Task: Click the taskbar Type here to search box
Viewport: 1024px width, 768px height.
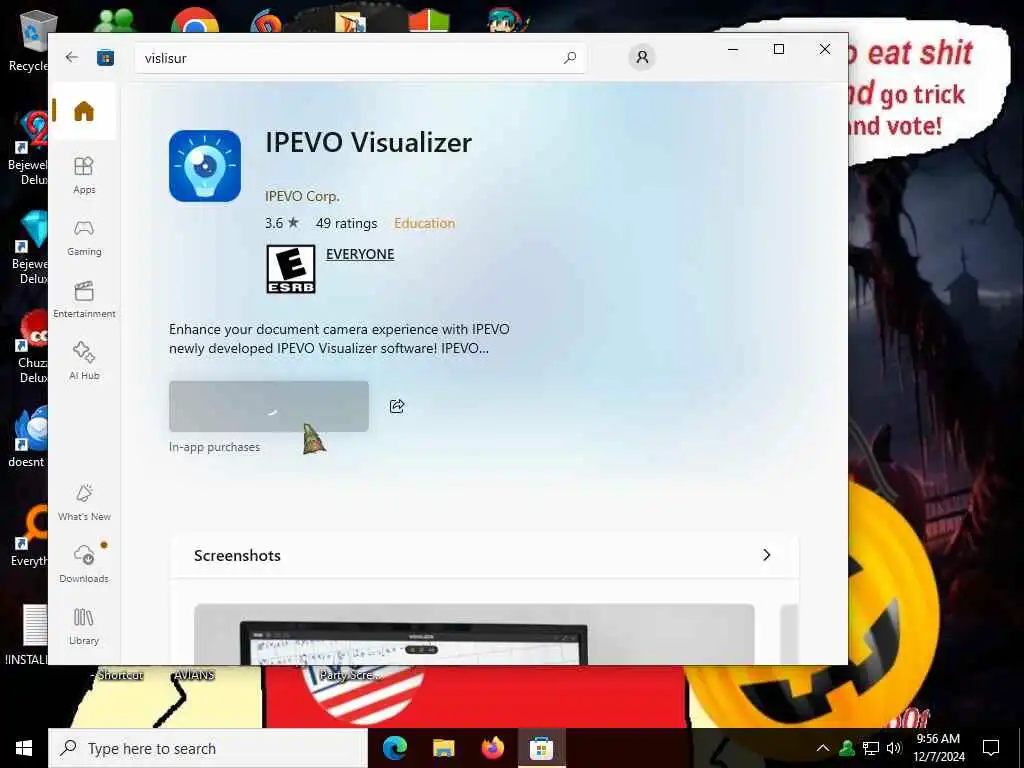Action: coord(208,748)
